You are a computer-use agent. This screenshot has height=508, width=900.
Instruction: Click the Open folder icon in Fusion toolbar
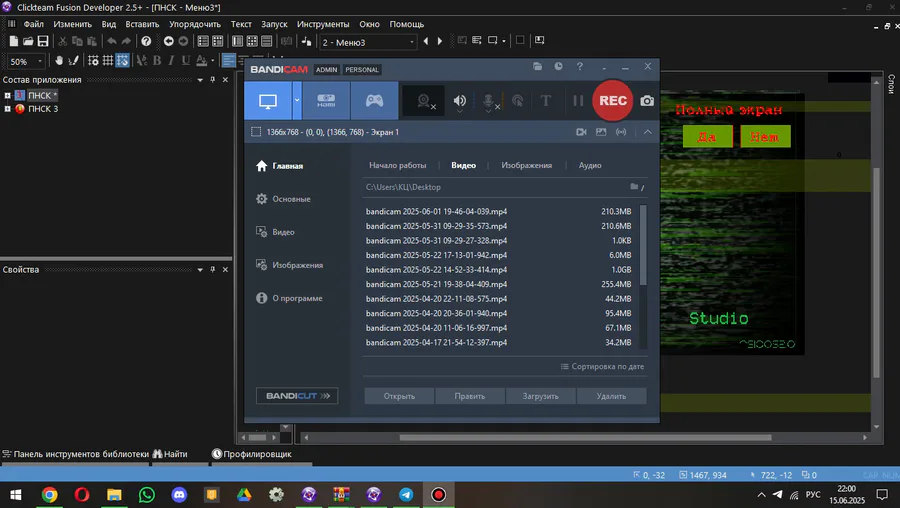coord(28,41)
